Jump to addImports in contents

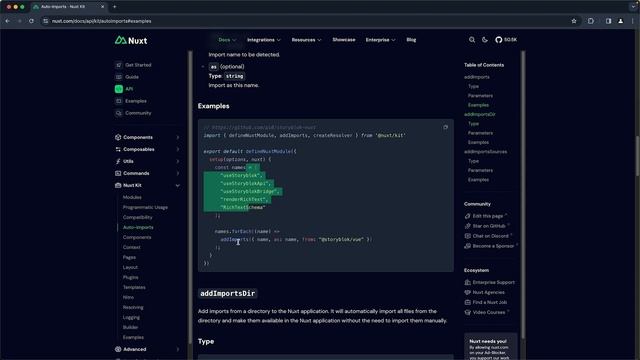click(x=477, y=77)
